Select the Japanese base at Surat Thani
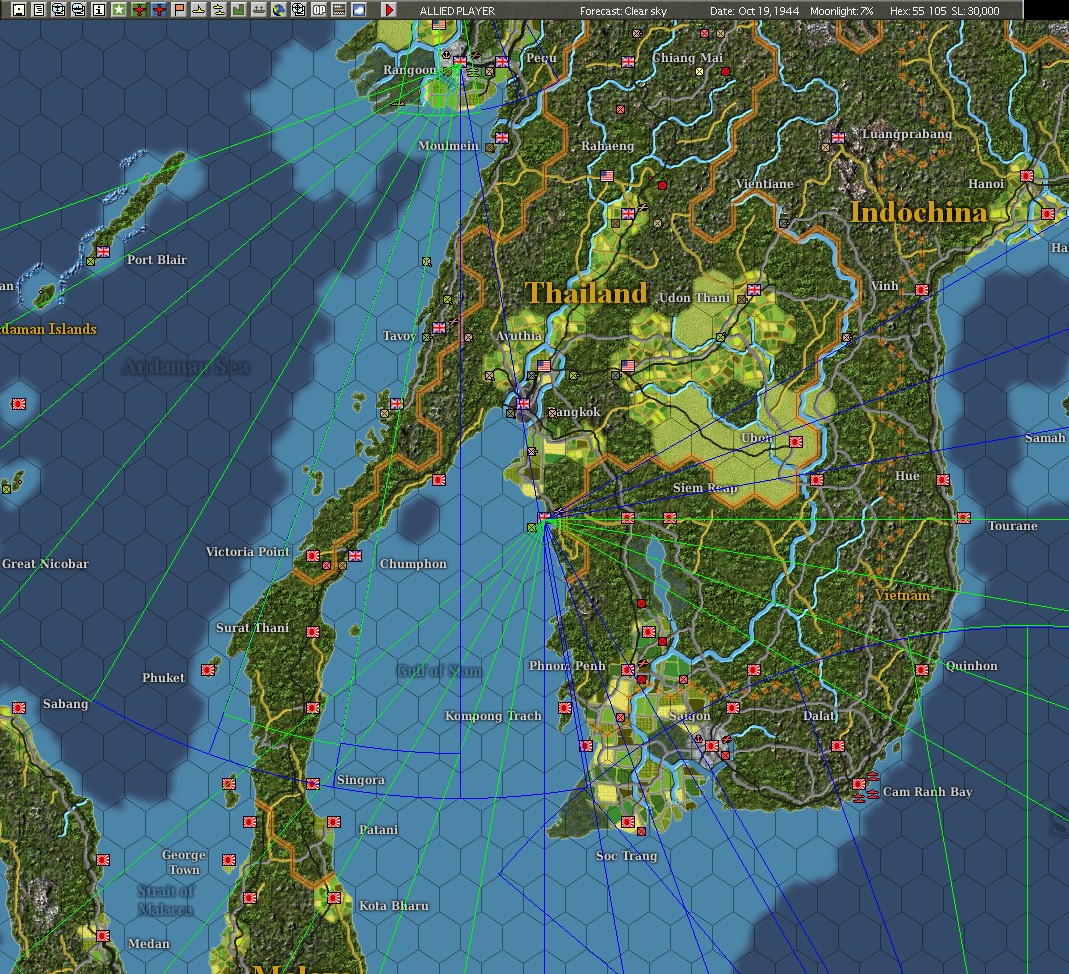1069x974 pixels. pos(313,632)
